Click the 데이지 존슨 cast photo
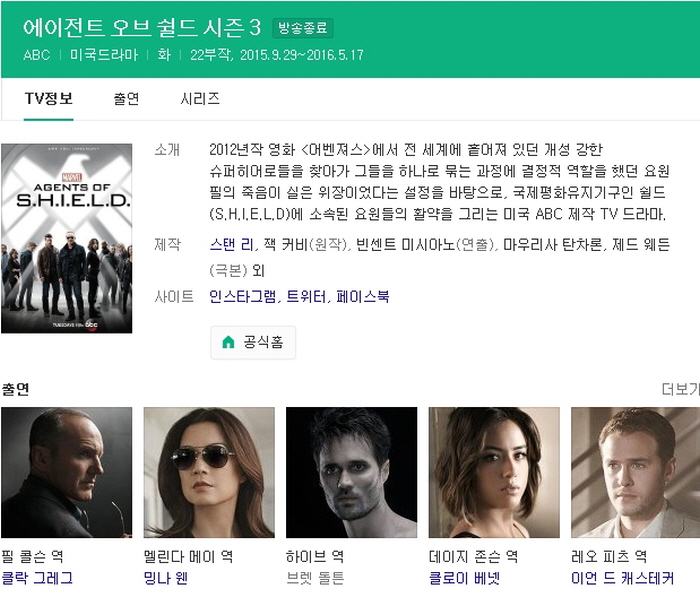 tap(494, 472)
